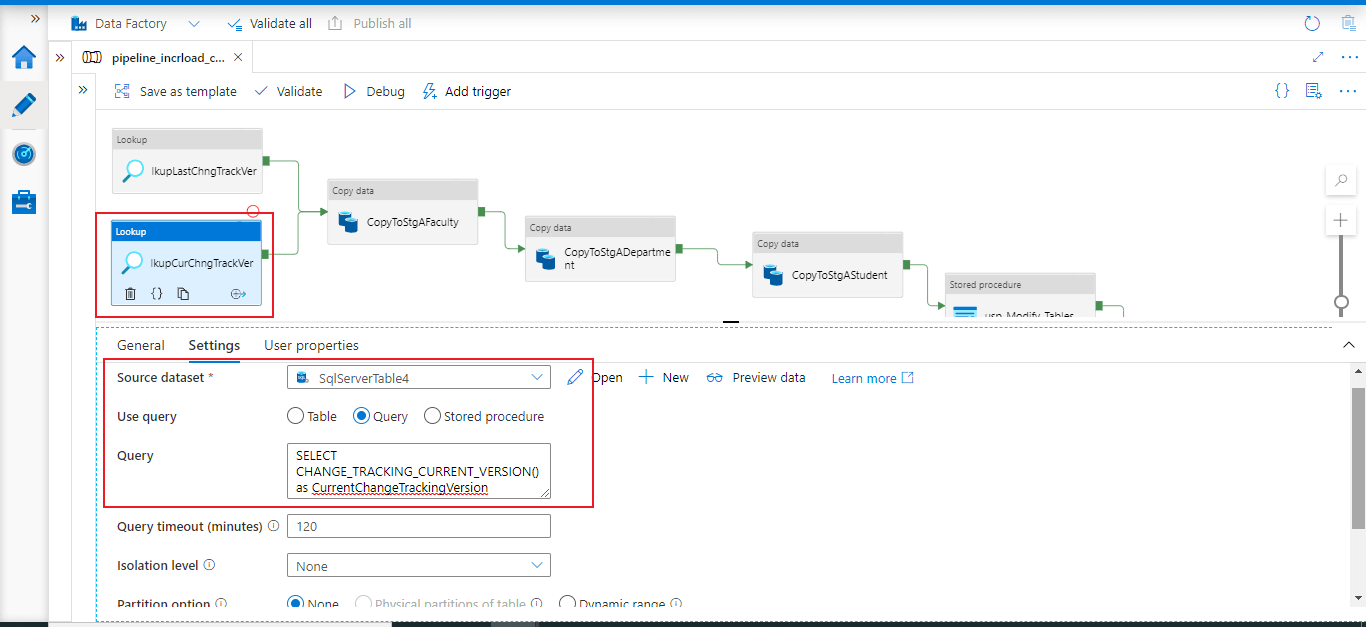Open the Monitor gauge icon

tap(24, 154)
